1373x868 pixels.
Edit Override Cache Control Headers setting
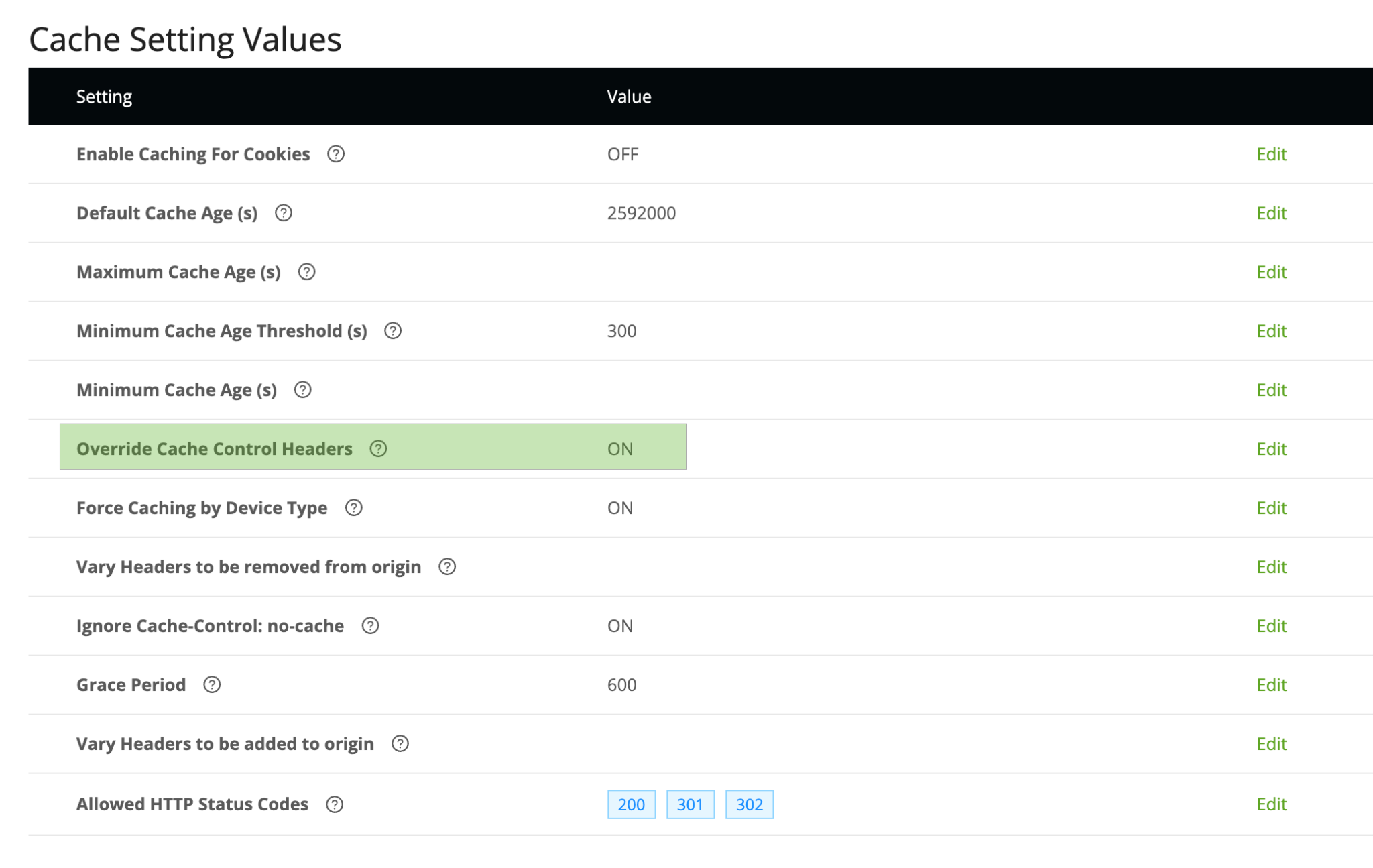click(x=1271, y=449)
